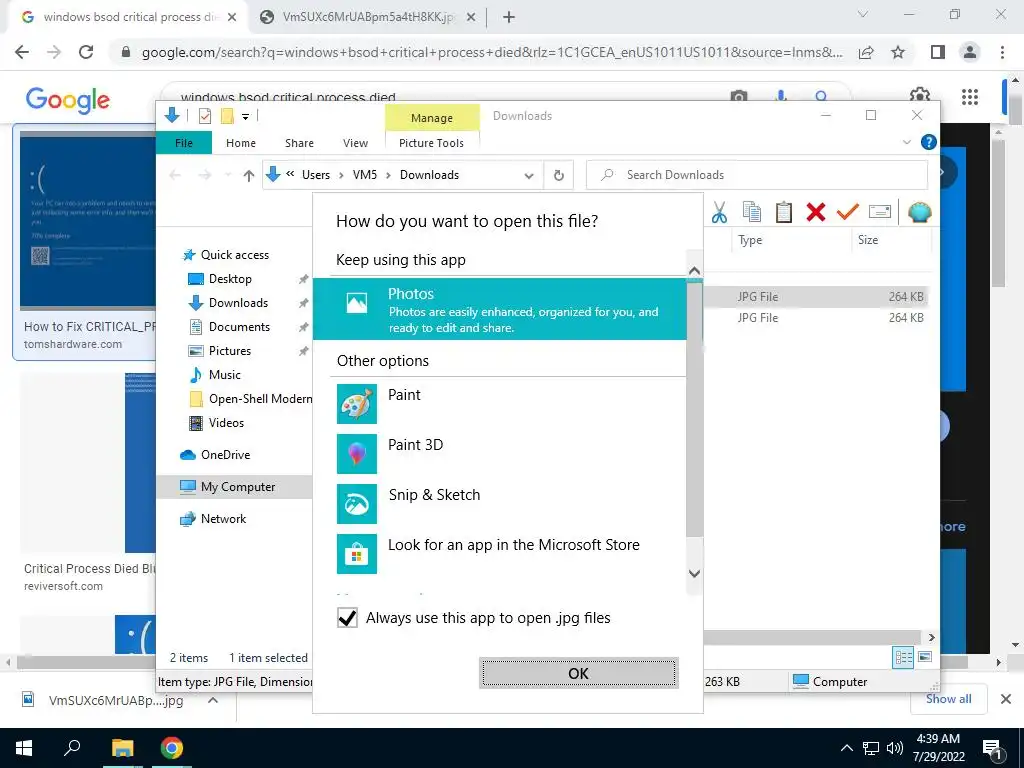Image resolution: width=1024 pixels, height=768 pixels.
Task: Click the Open-Shell seashell icon
Action: pyautogui.click(x=920, y=212)
